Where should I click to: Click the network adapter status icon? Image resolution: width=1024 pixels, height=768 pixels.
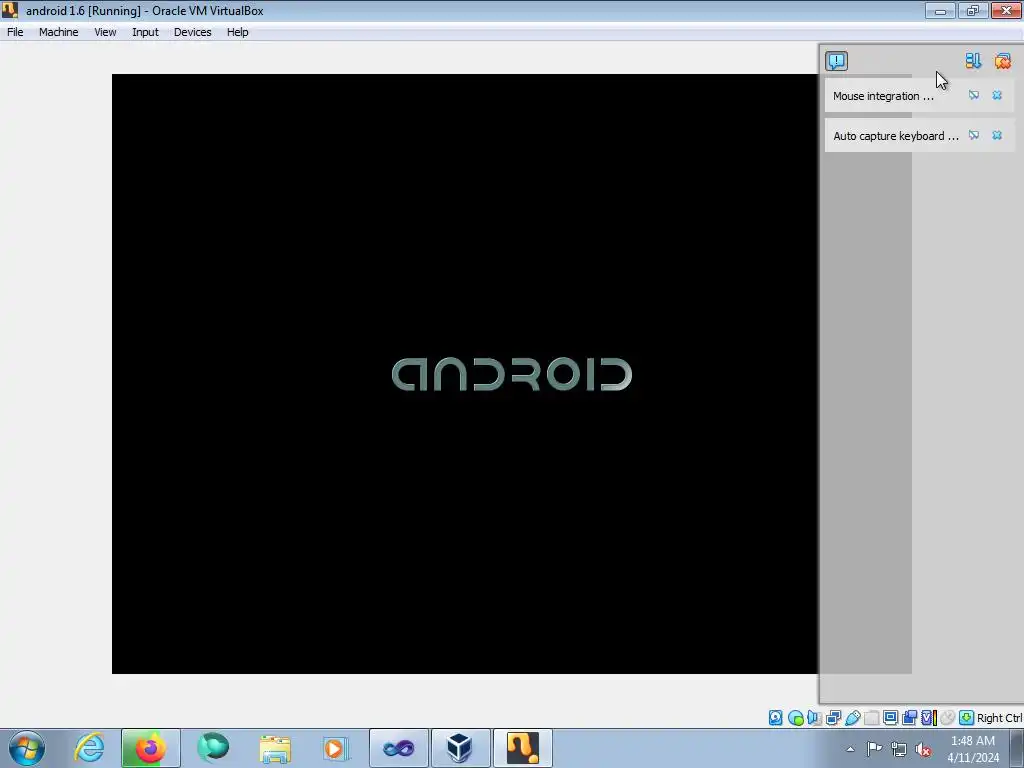833,718
